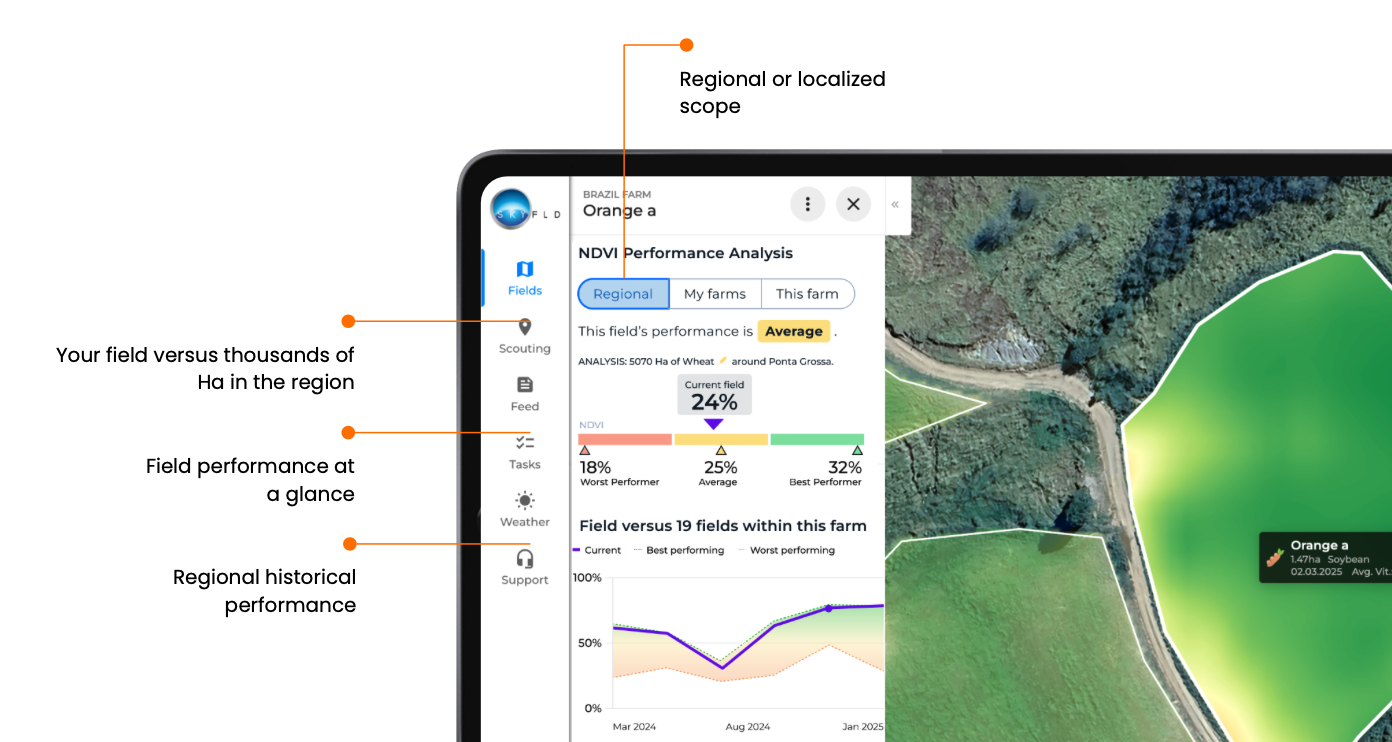
Task: Click the 18% Worst Performer value
Action: 596,467
